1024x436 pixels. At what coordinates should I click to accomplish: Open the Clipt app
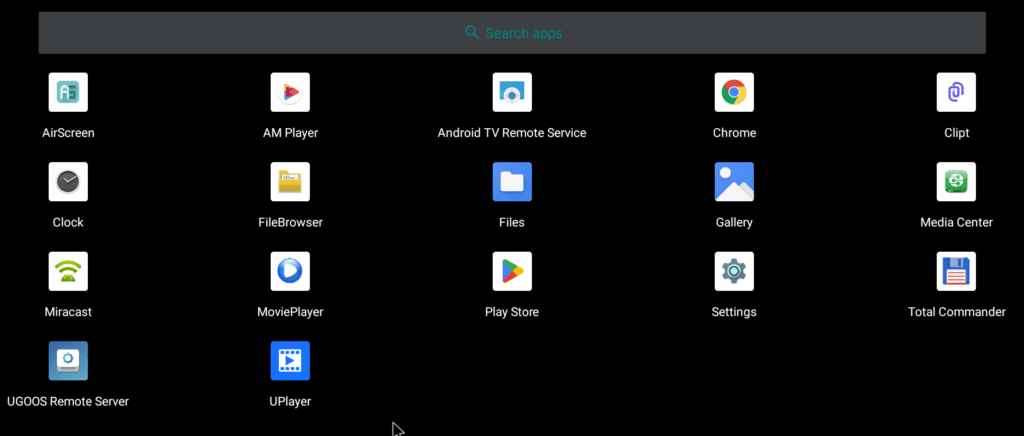pyautogui.click(x=956, y=93)
